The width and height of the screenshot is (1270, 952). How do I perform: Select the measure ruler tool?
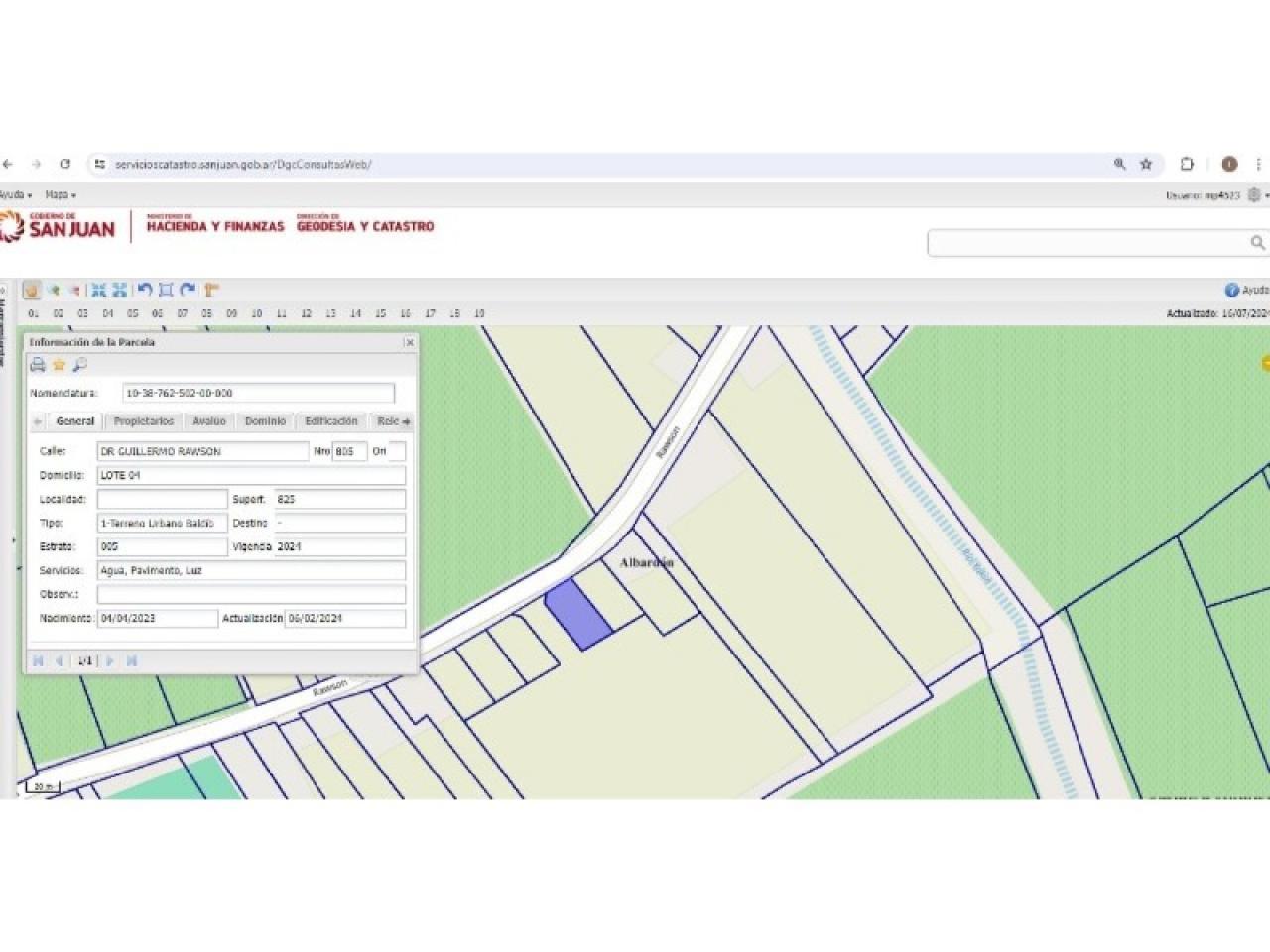point(211,290)
